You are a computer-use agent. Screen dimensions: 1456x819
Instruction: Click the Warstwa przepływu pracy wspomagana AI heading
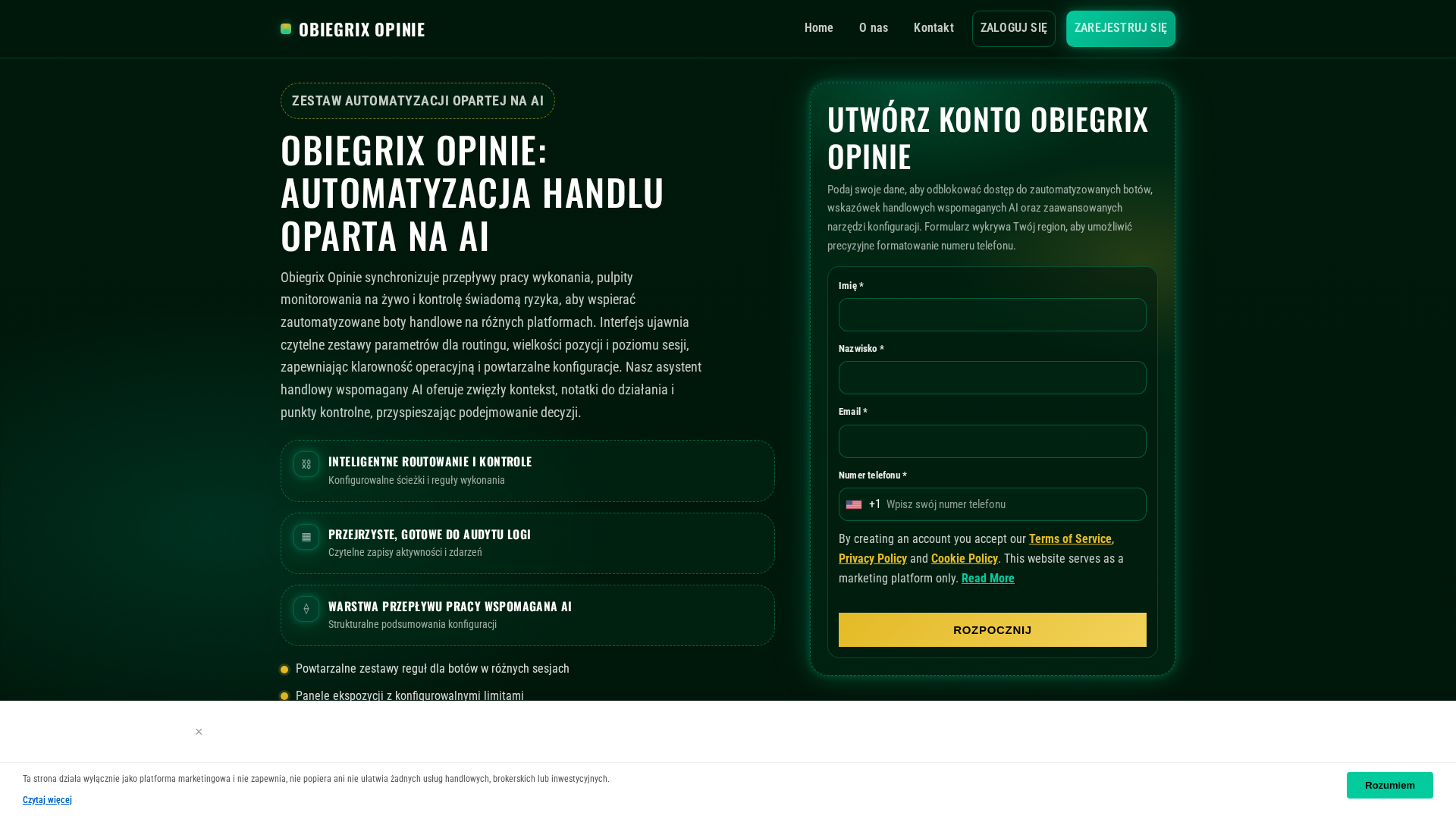[450, 606]
